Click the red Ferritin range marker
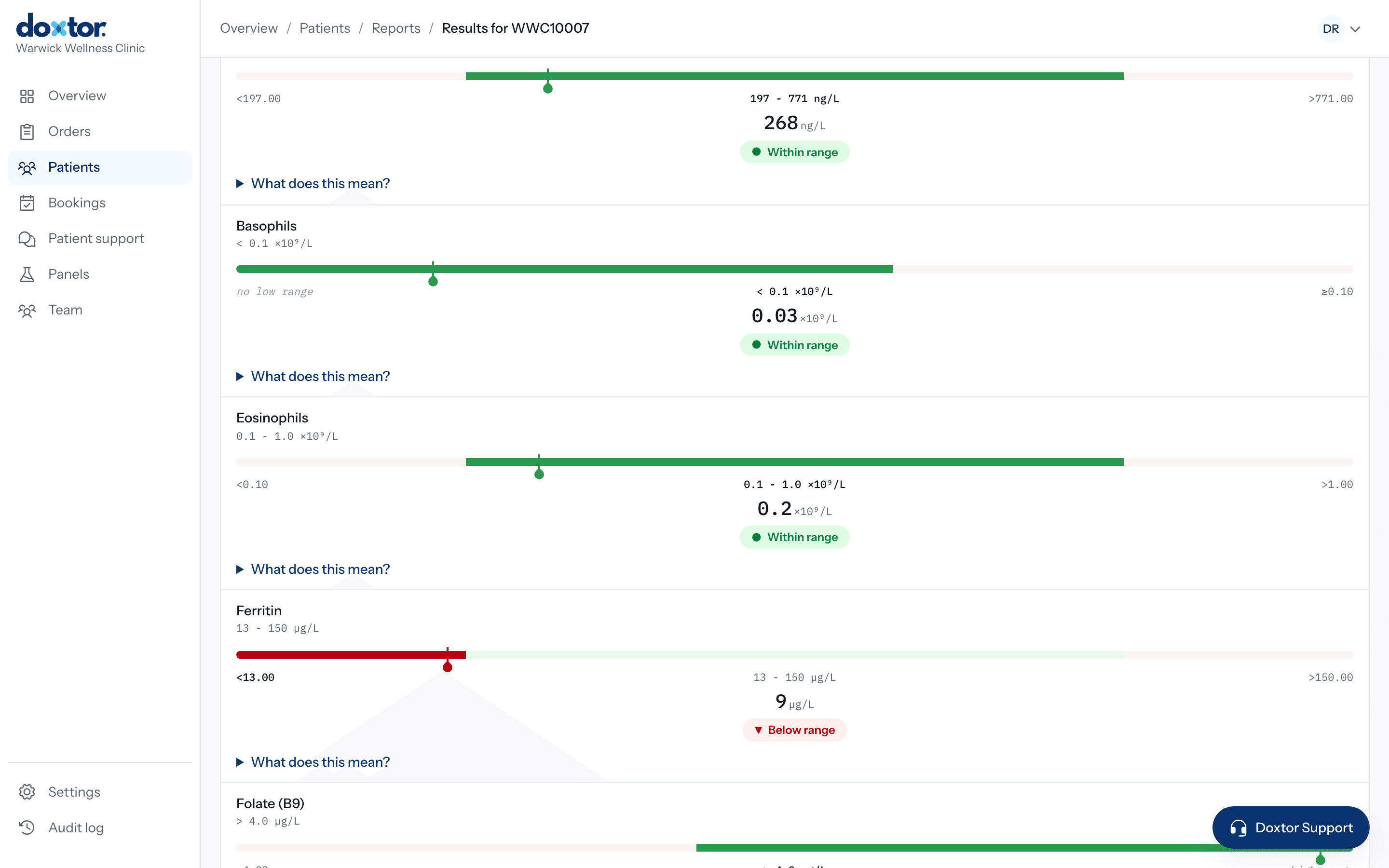 pyautogui.click(x=448, y=666)
